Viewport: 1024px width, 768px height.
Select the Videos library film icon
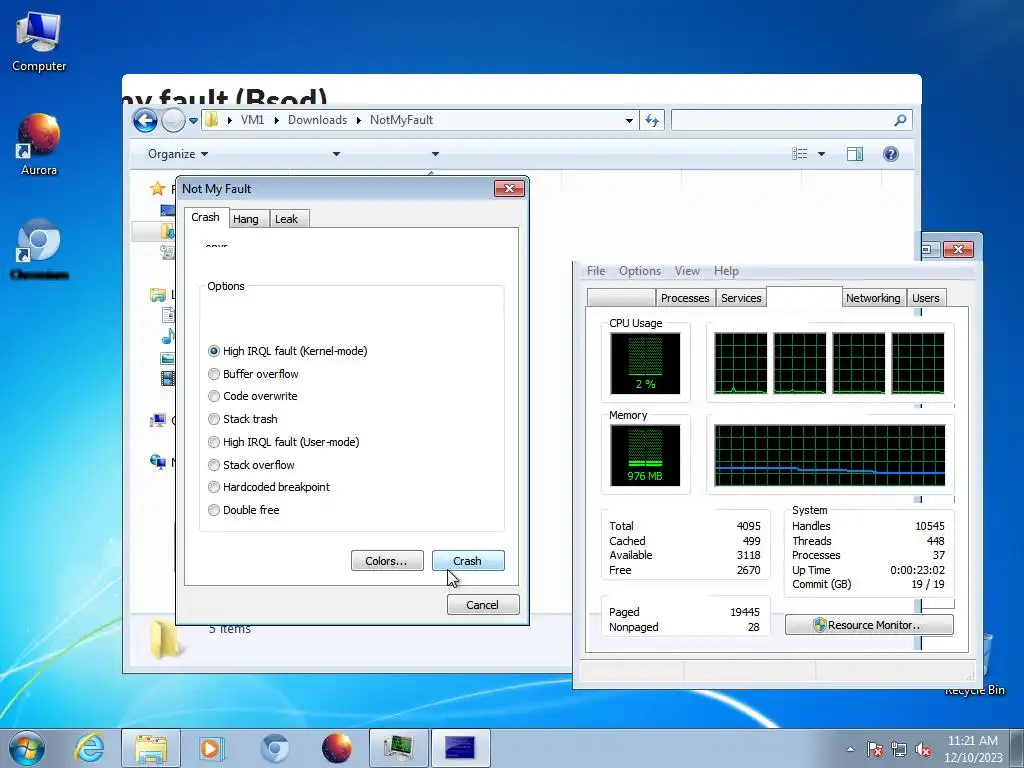[168, 377]
